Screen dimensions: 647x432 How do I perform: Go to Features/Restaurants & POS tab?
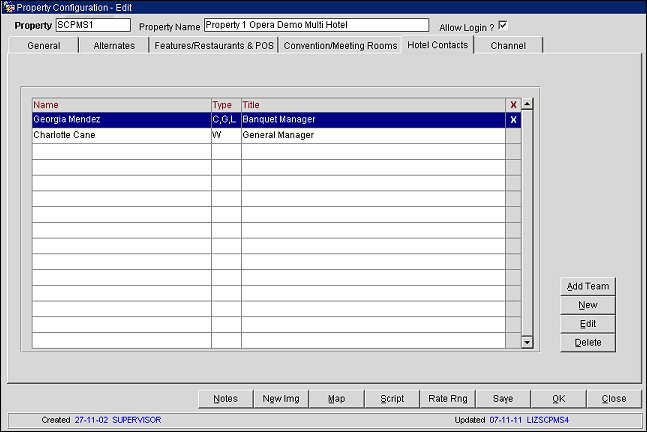(213, 45)
